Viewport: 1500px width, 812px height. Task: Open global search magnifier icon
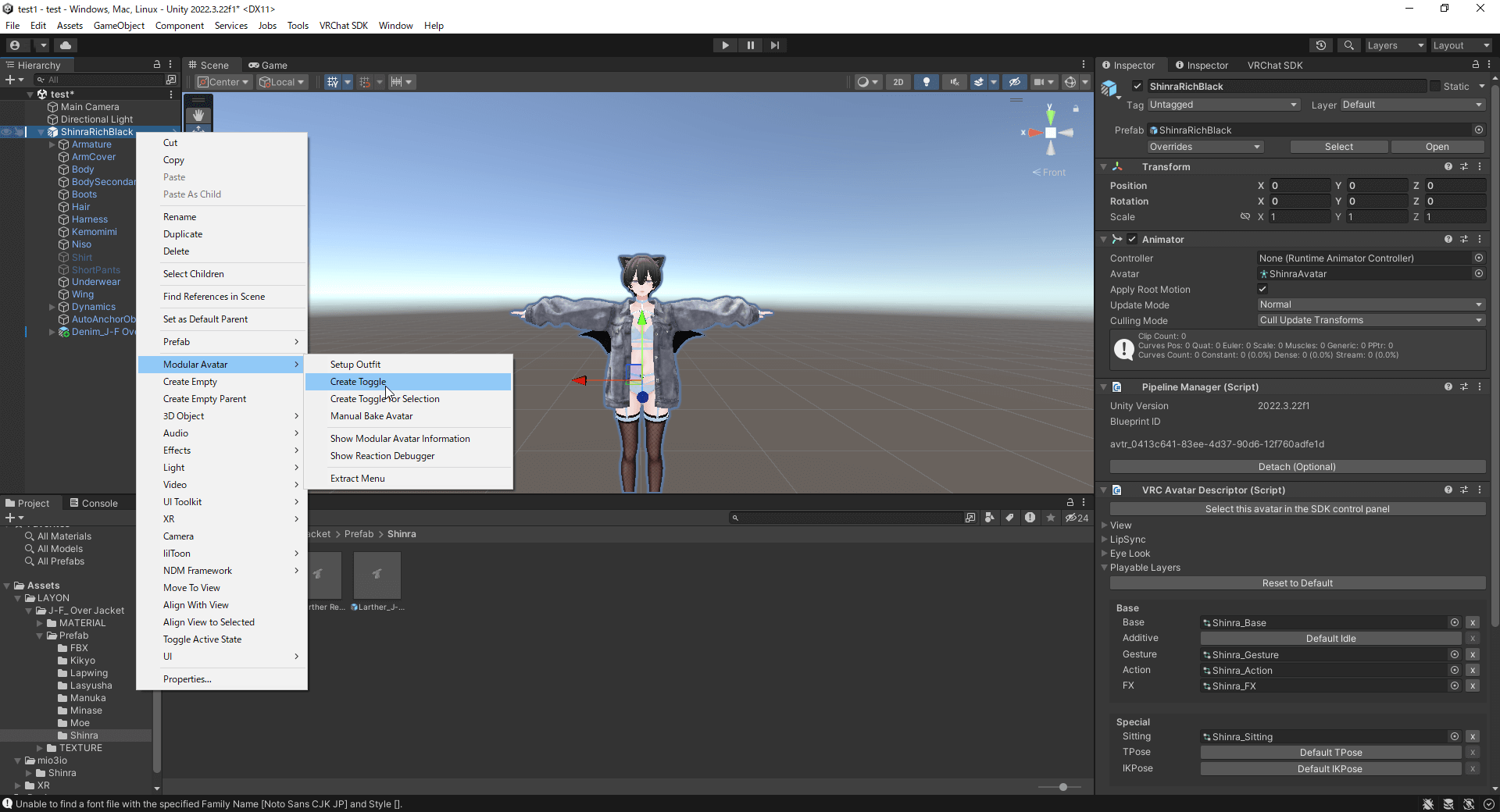coord(1349,45)
